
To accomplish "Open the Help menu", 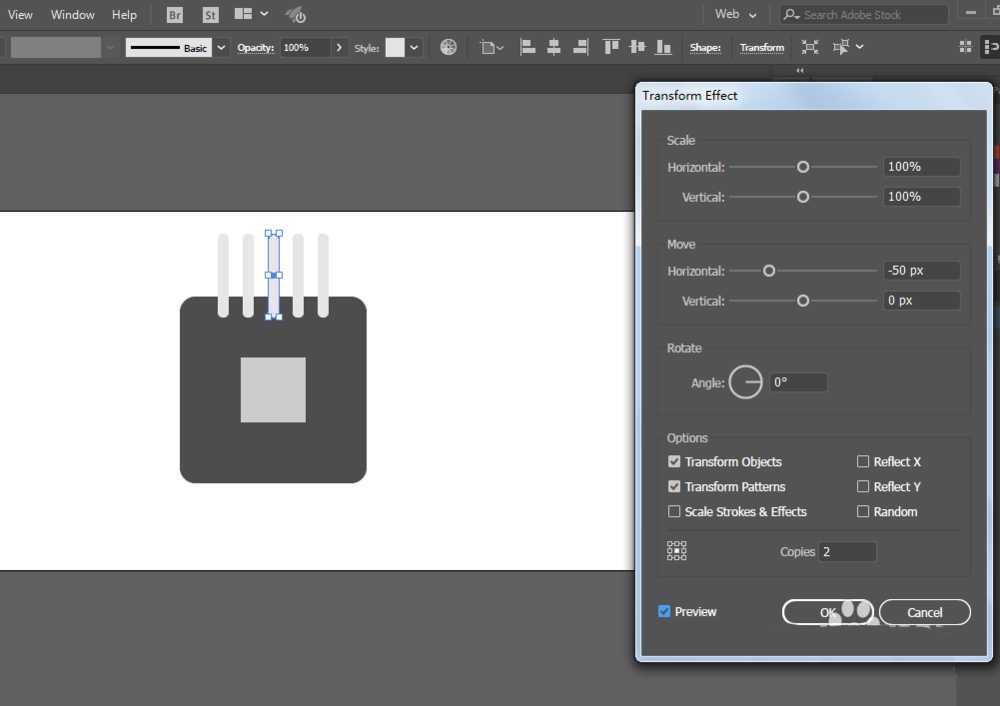I will tap(124, 15).
